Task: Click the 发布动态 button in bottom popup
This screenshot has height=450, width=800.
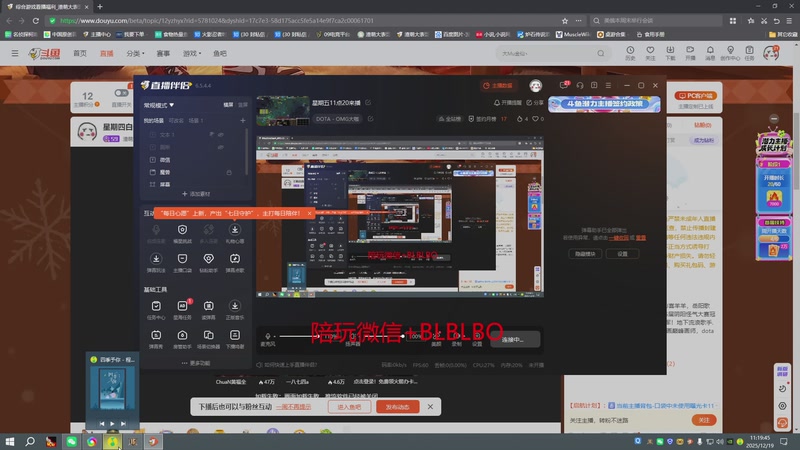Action: point(397,407)
